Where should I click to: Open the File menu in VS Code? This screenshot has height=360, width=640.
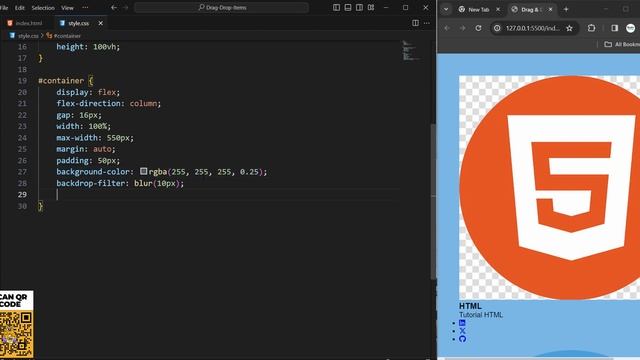pos(4,8)
